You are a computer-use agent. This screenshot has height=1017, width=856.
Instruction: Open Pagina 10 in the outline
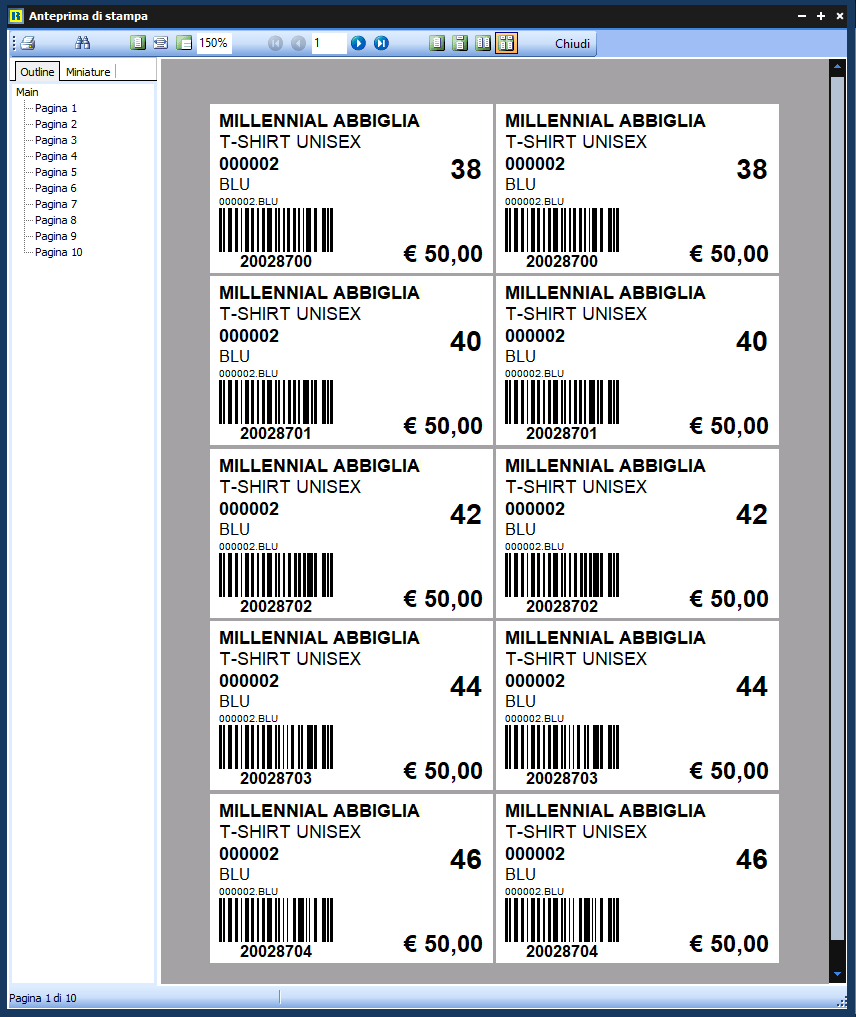tap(58, 252)
